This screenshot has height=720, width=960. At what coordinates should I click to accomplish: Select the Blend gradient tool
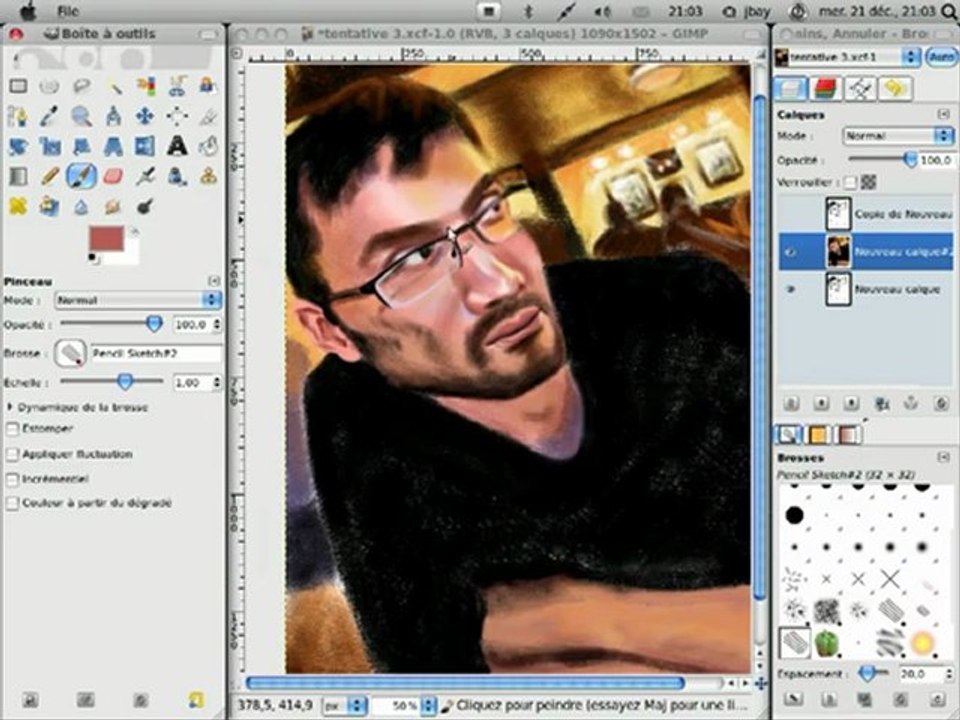click(x=18, y=177)
